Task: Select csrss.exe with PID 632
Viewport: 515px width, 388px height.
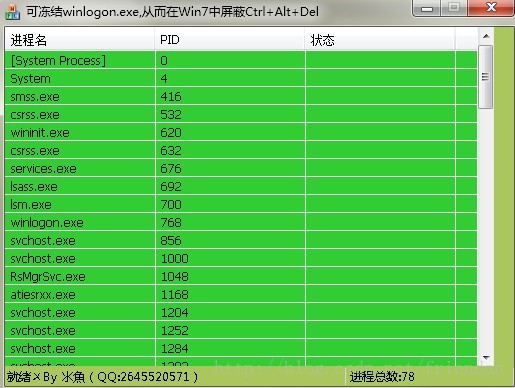Action: 241,150
